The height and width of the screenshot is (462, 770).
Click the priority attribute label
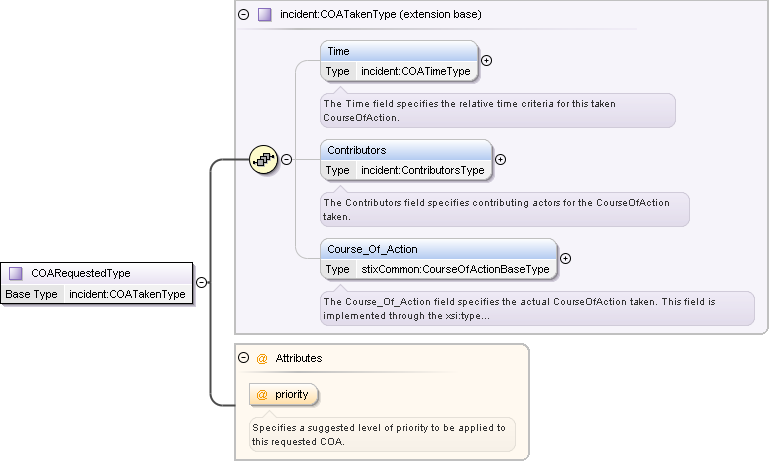292,395
